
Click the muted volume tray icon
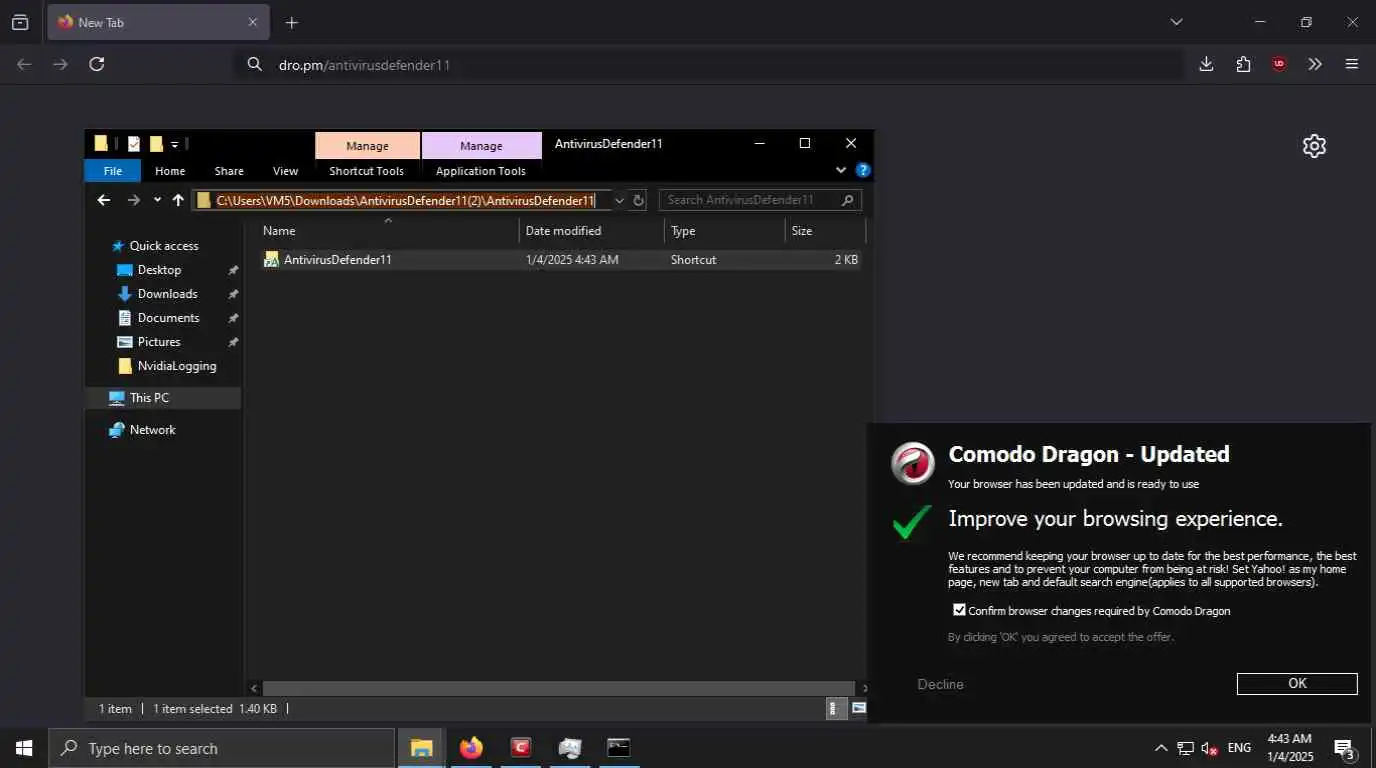[x=1210, y=748]
